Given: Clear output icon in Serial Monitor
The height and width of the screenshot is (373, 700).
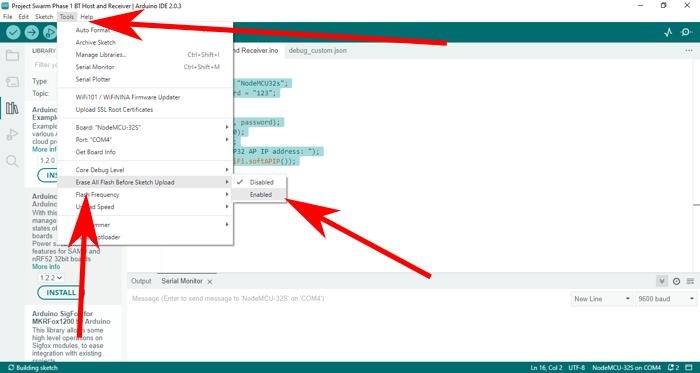Looking at the screenshot, I should 690,281.
